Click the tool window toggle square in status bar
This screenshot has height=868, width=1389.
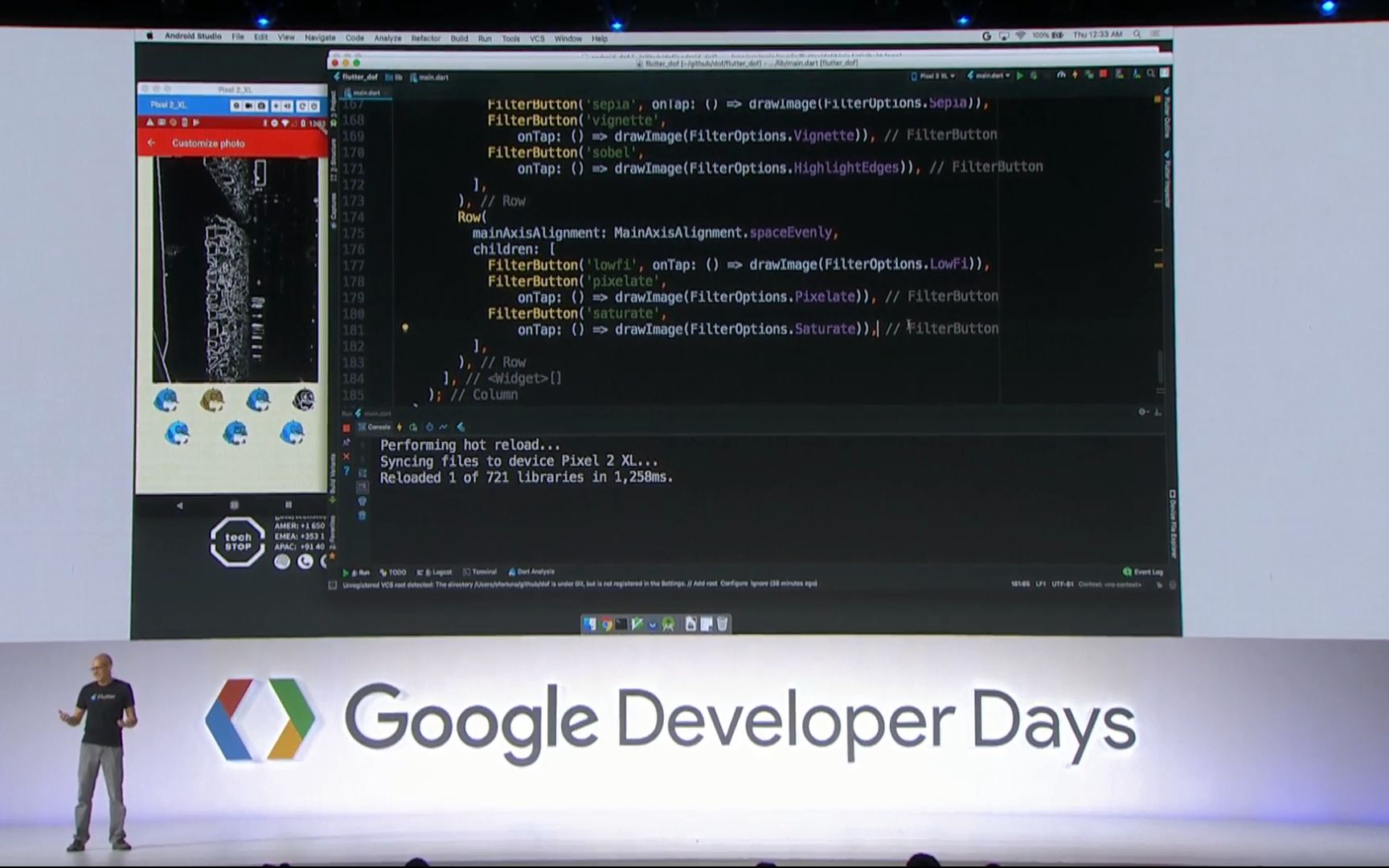coord(333,585)
